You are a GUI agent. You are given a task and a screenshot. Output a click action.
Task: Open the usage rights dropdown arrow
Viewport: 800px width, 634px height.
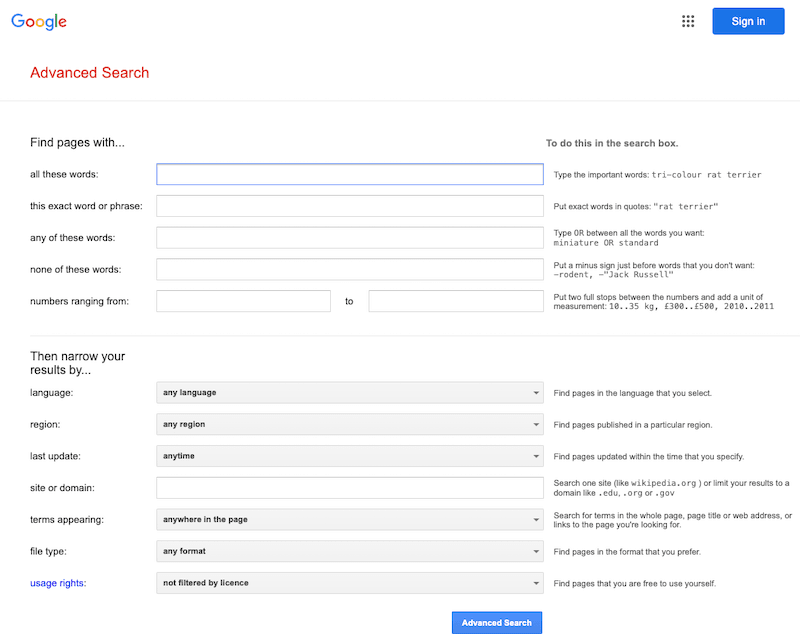[x=535, y=583]
